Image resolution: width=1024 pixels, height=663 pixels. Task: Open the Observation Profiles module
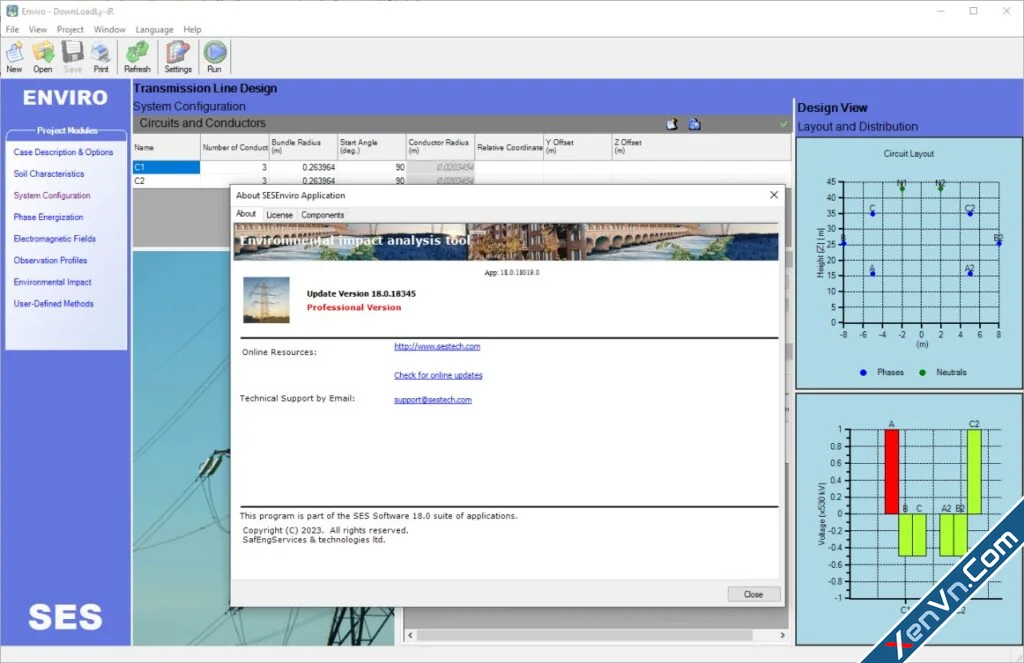pos(50,260)
